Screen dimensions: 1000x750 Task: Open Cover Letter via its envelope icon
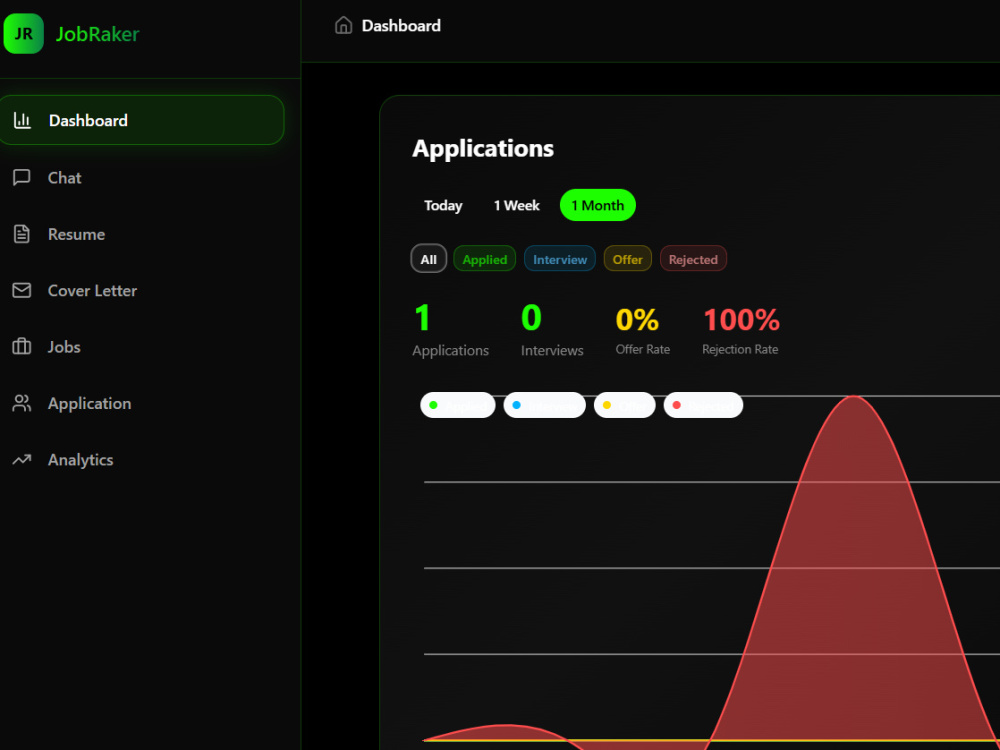pos(22,290)
